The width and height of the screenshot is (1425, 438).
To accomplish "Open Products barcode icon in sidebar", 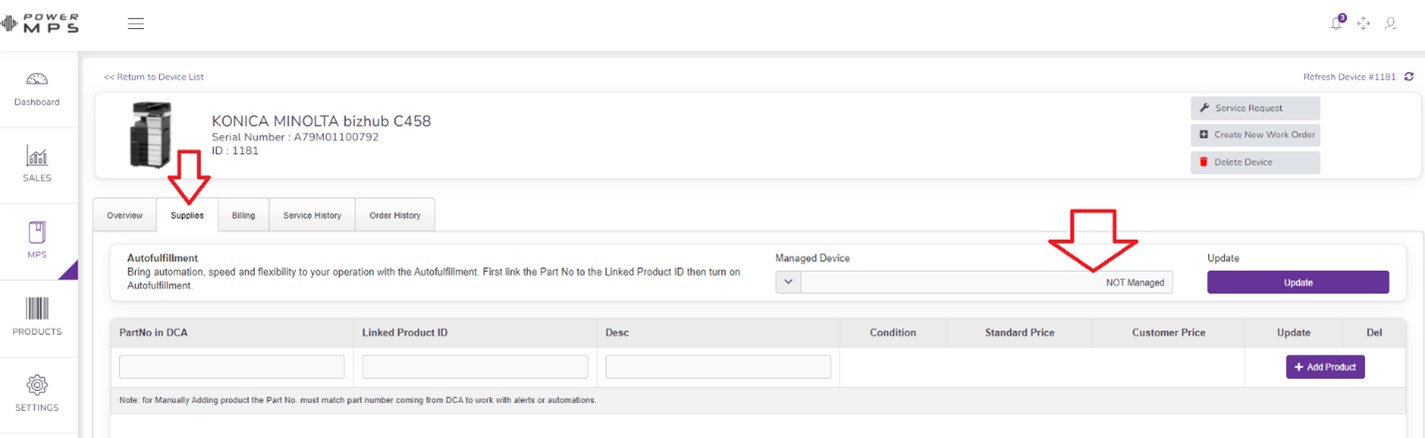I will pyautogui.click(x=37, y=317).
